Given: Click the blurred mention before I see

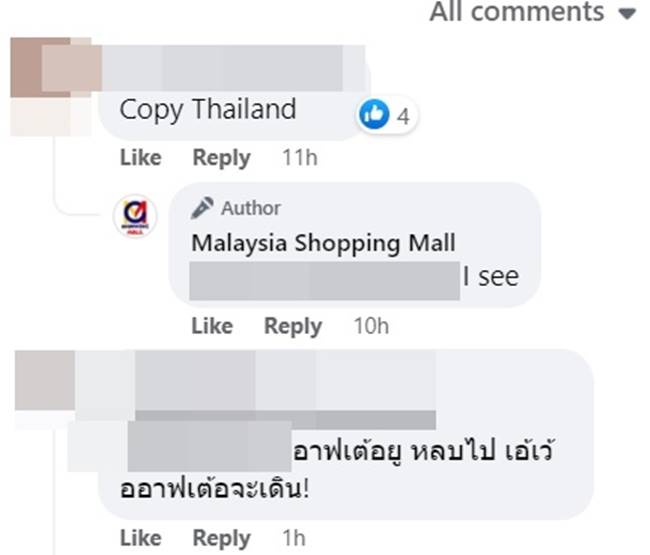Looking at the screenshot, I should 325,281.
